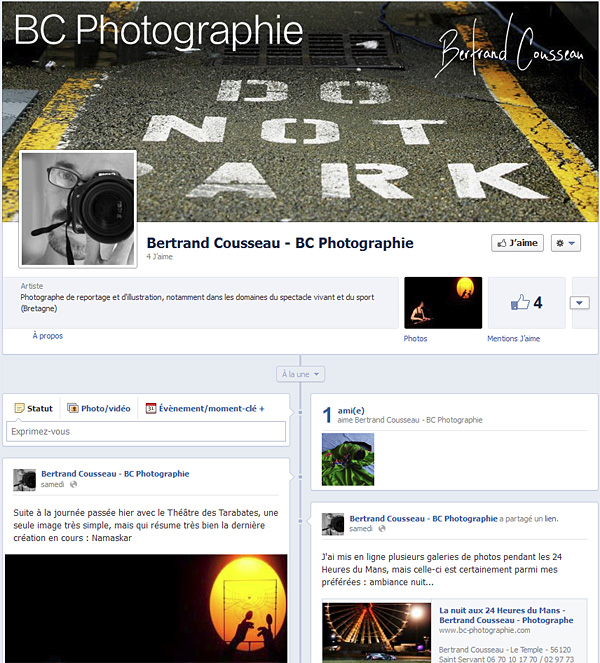This screenshot has height=663, width=600.
Task: Open page name link in shared-link post
Action: 423,518
